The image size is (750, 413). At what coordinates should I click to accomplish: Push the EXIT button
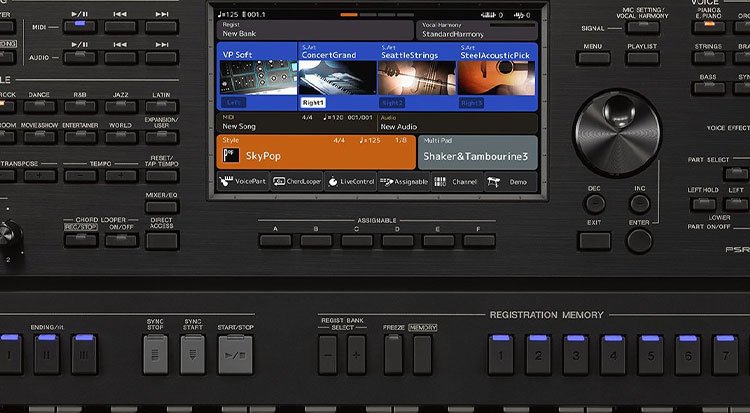595,241
